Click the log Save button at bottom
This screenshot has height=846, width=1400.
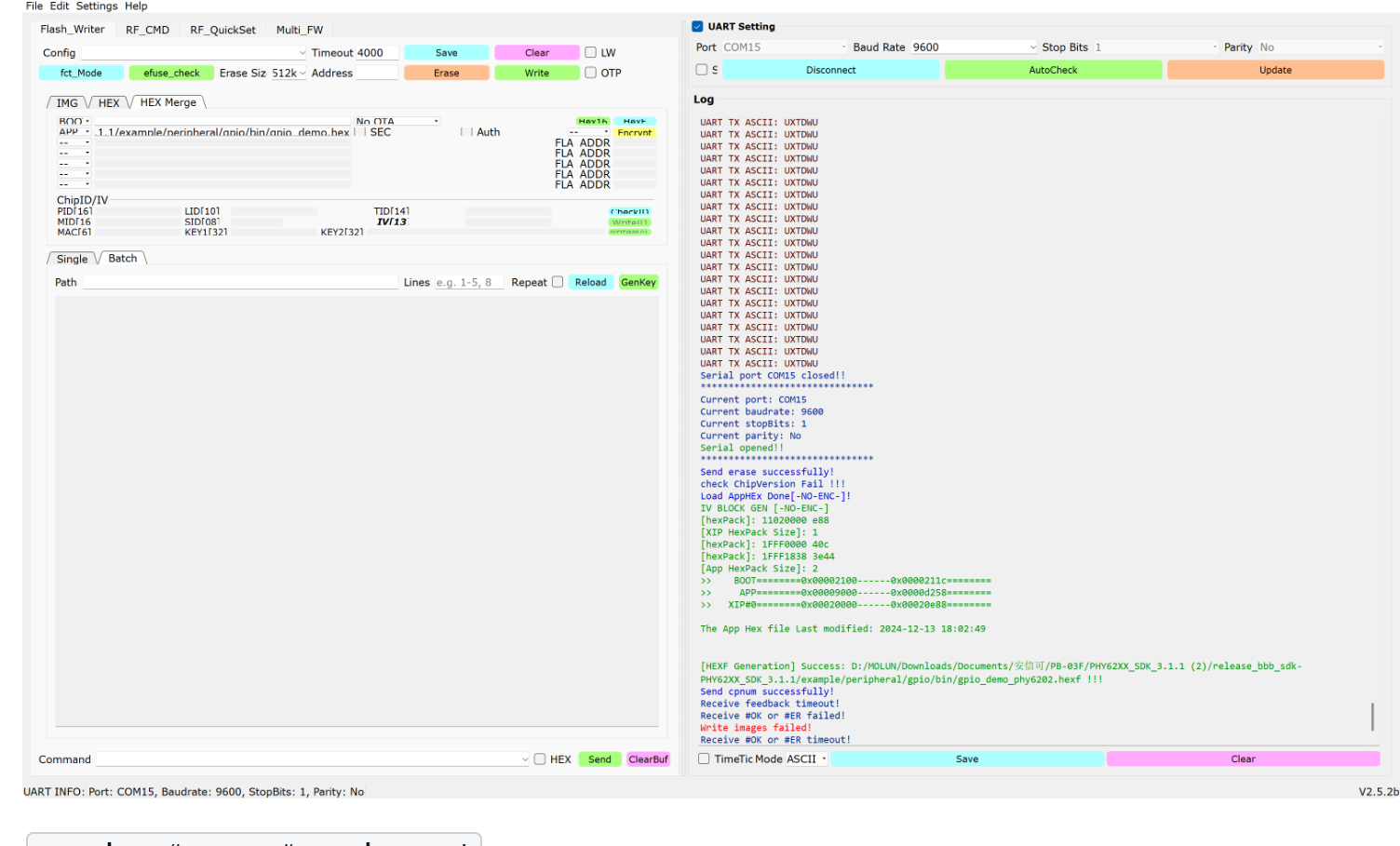pyautogui.click(x=967, y=759)
